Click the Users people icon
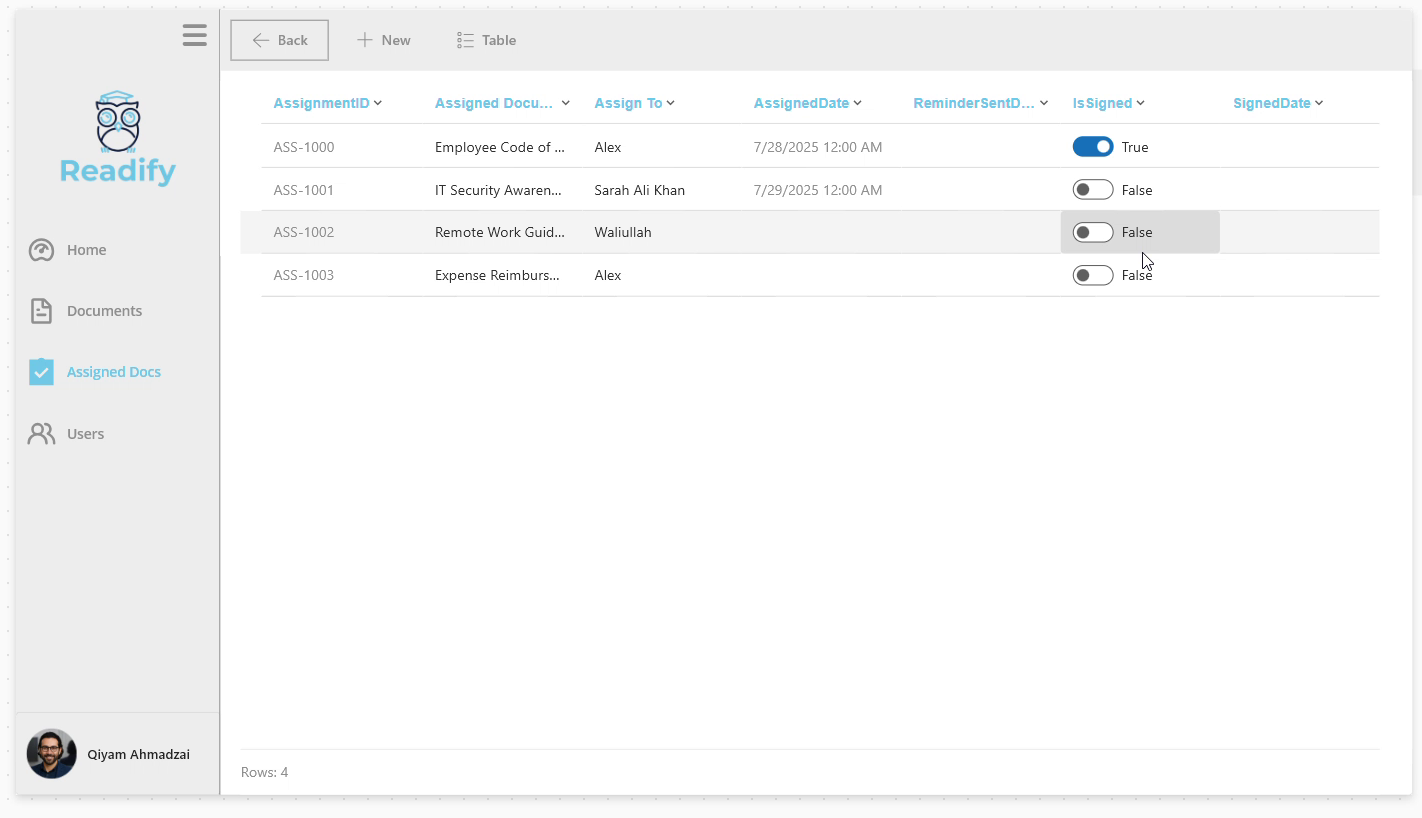 coord(41,434)
